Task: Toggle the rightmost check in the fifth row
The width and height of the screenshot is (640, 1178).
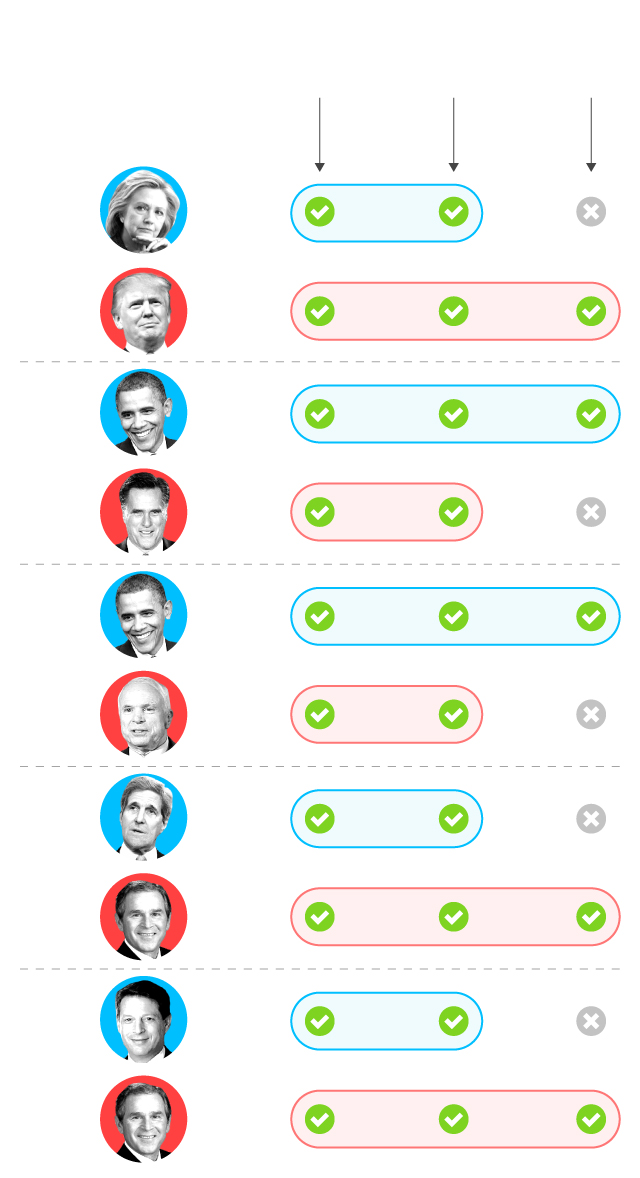Action: [x=591, y=616]
